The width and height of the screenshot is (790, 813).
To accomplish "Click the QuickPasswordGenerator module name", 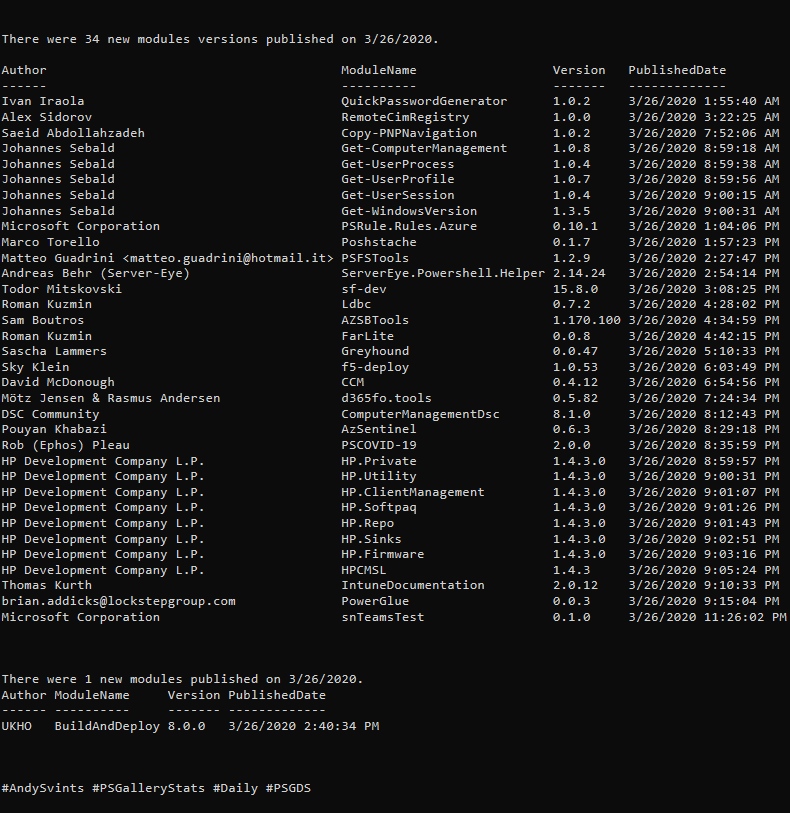I will (424, 101).
